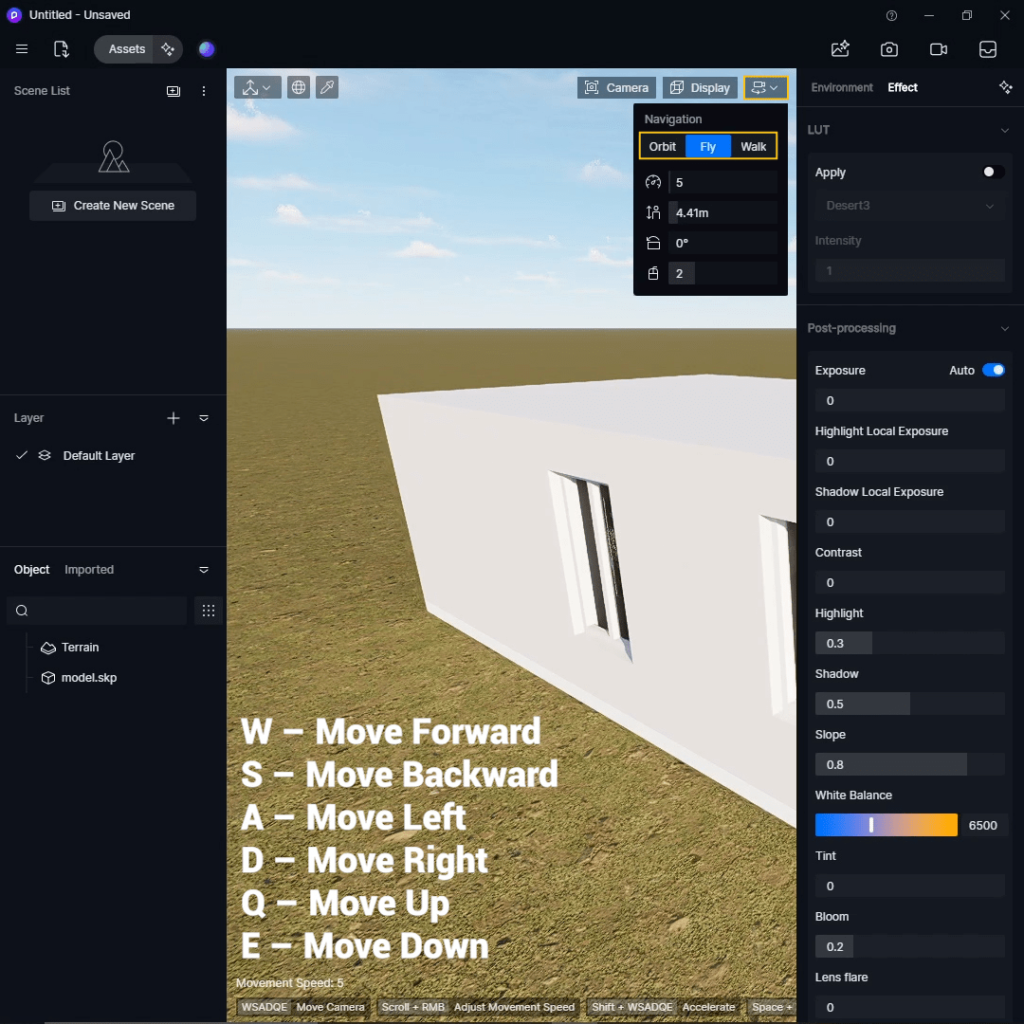Toggle Default Layer visibility checkmark
This screenshot has height=1024, width=1024.
[22, 456]
